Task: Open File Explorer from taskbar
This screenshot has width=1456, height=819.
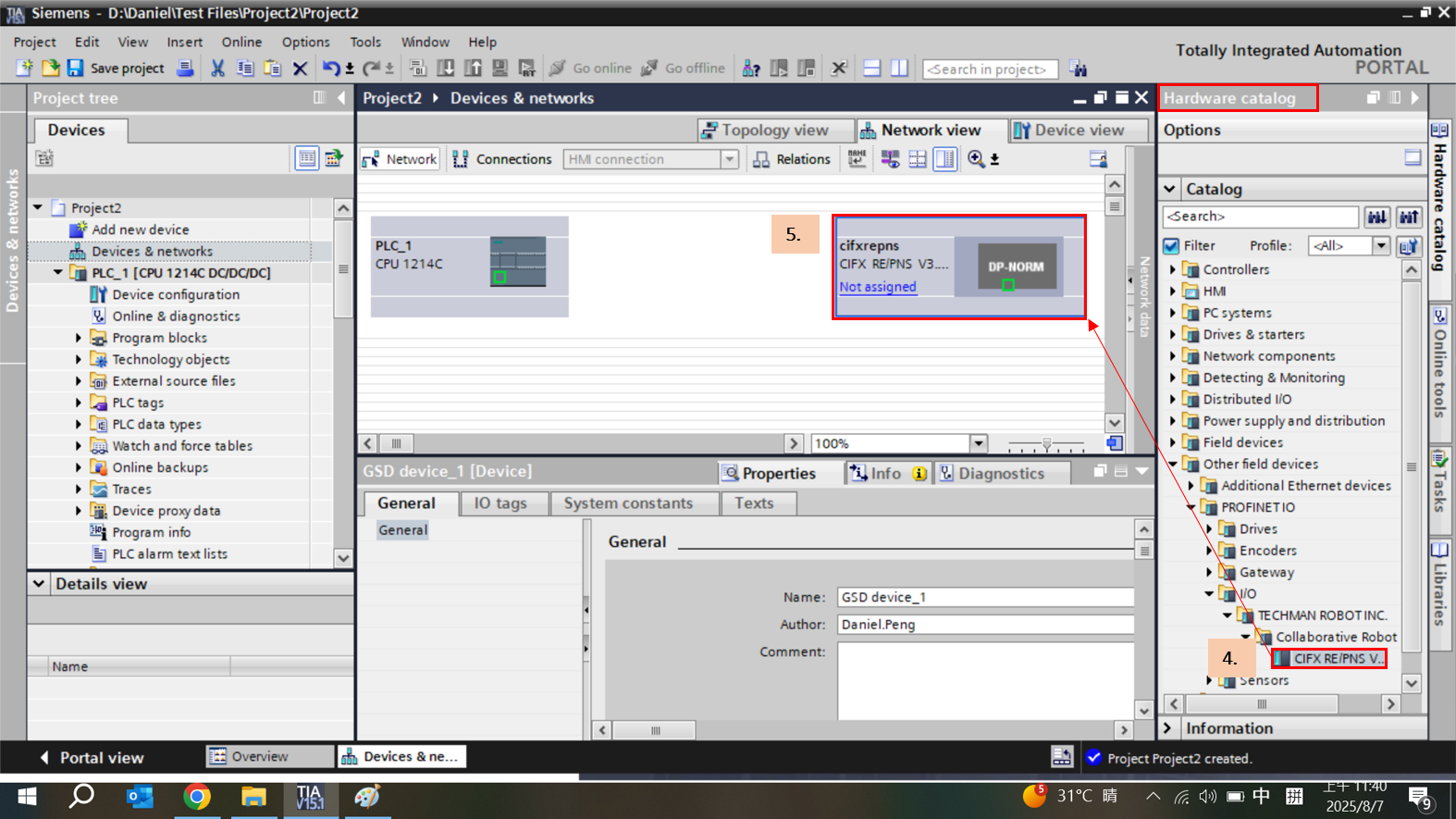Action: (253, 797)
